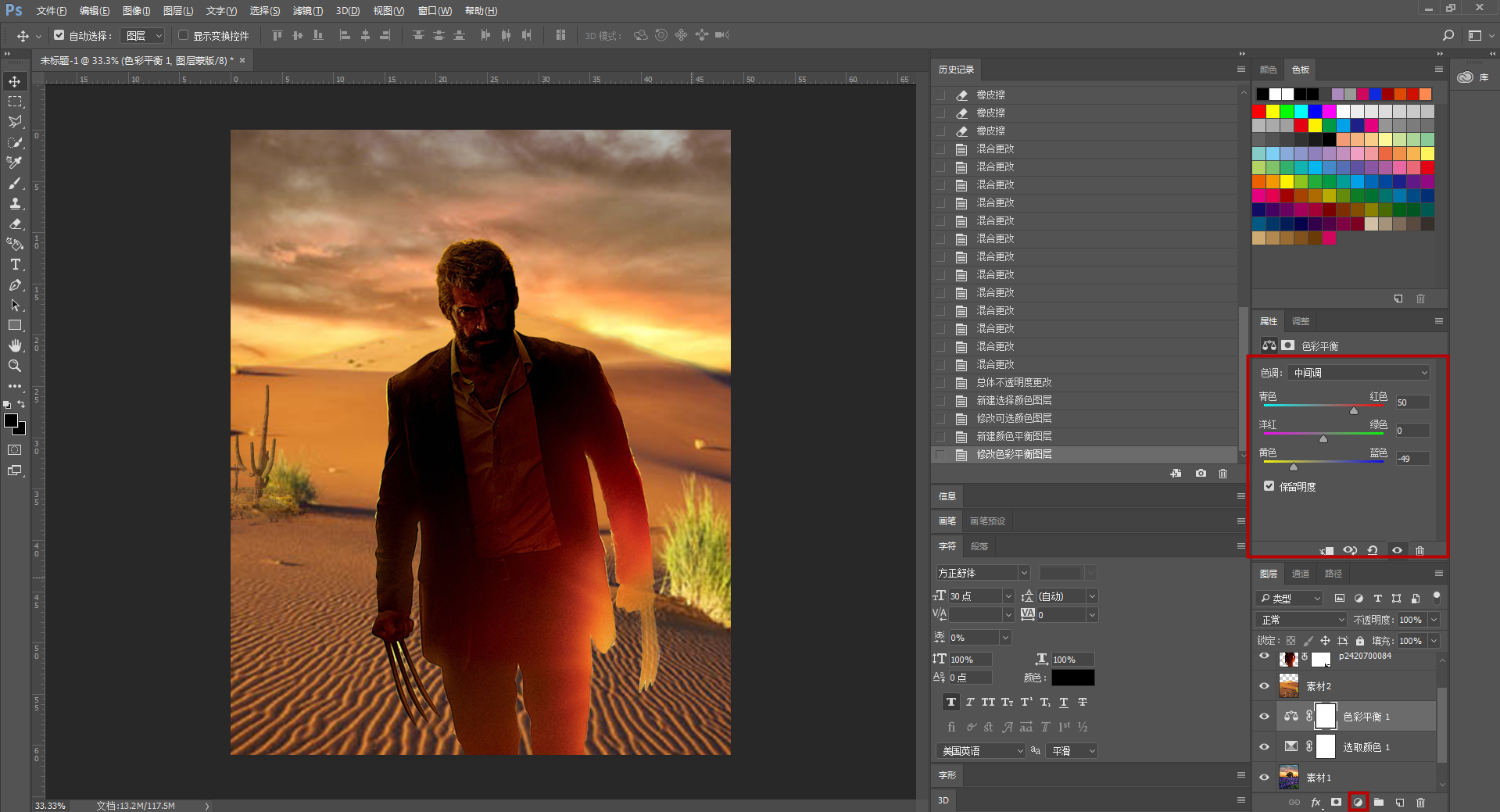Open layer opacity dropdown arrow
This screenshot has height=812, width=1500.
1434,620
